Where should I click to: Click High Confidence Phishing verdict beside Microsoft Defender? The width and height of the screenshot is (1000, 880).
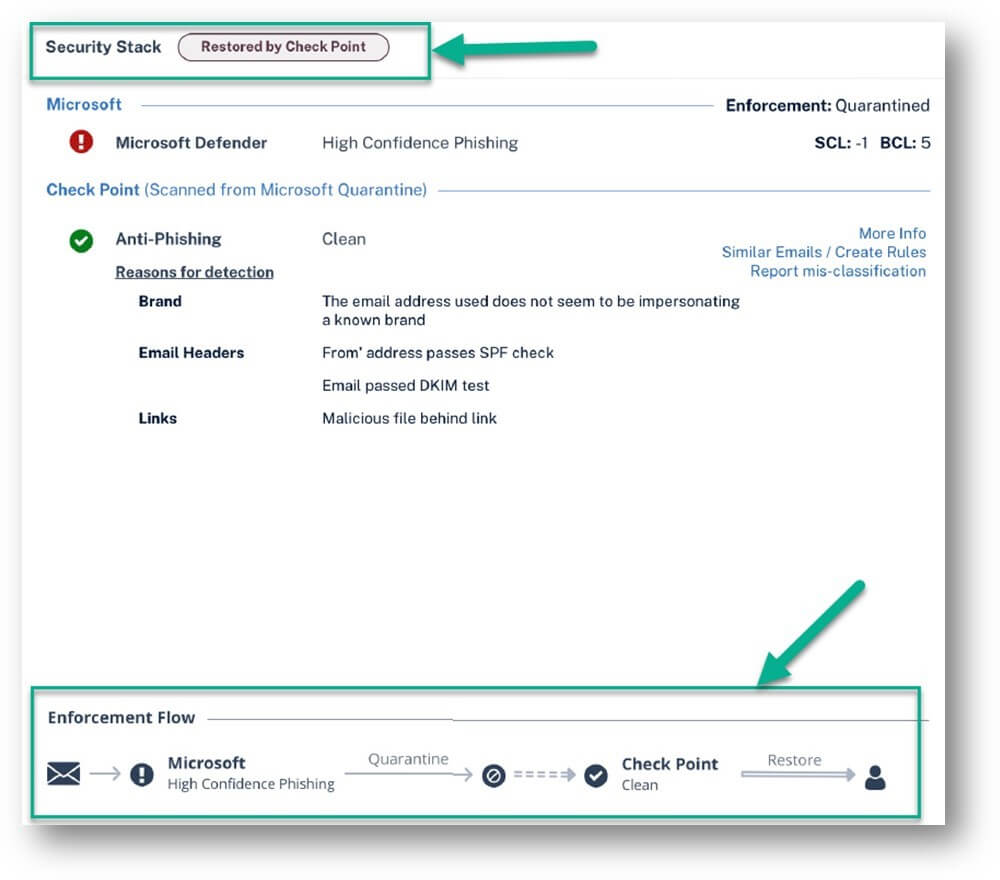tap(420, 143)
